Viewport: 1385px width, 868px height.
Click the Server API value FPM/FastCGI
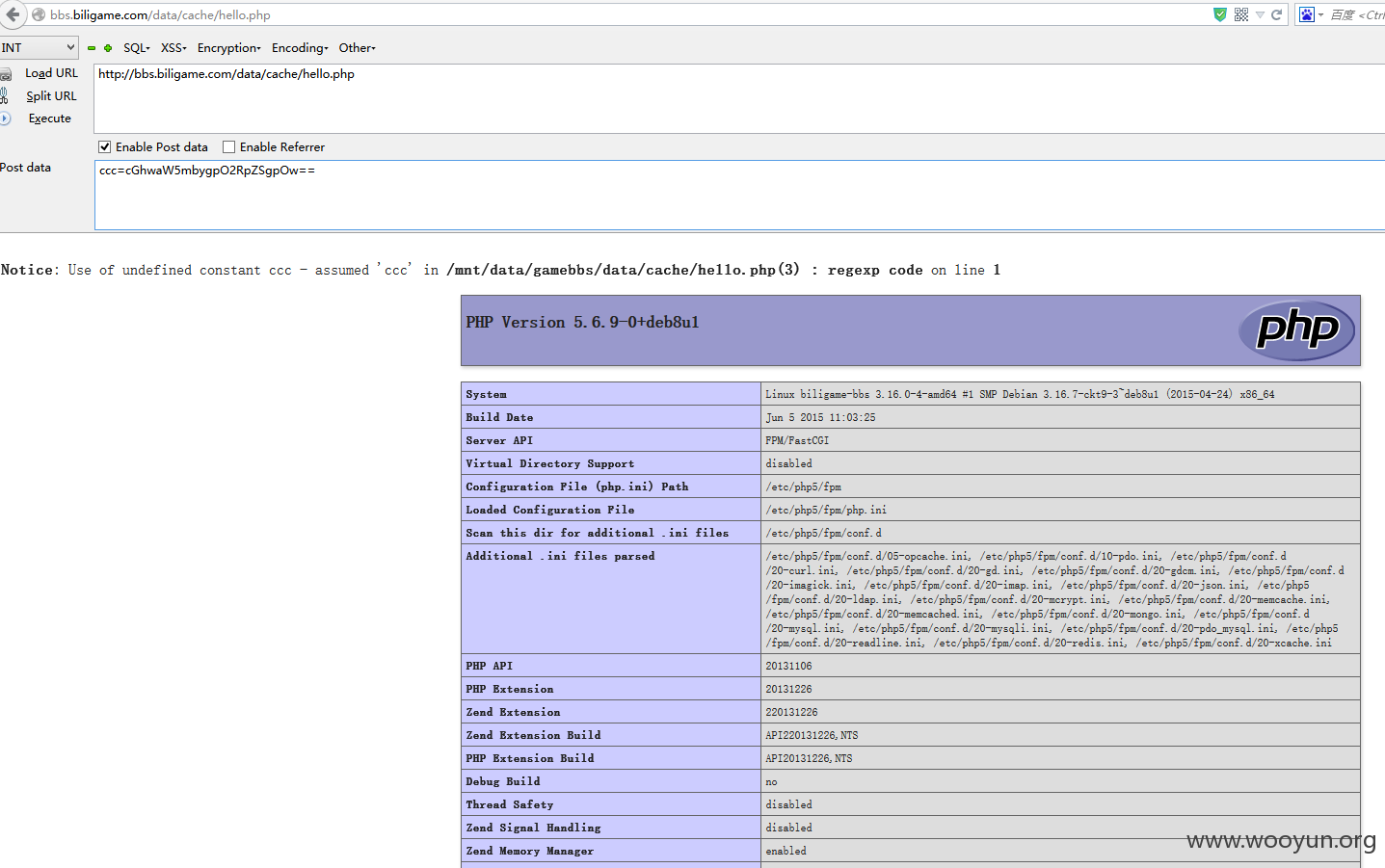coord(797,440)
